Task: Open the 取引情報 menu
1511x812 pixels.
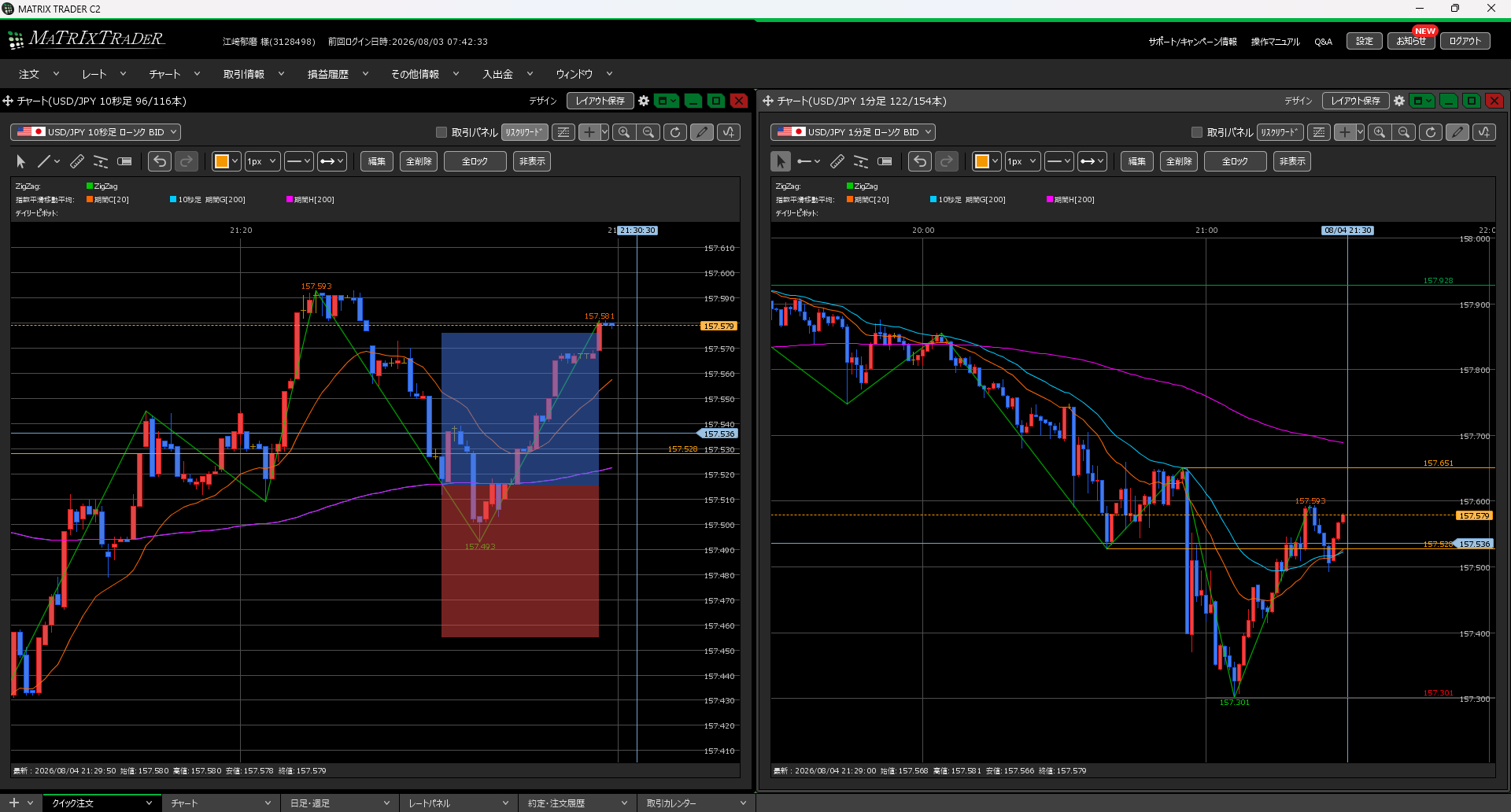Action: tap(253, 74)
